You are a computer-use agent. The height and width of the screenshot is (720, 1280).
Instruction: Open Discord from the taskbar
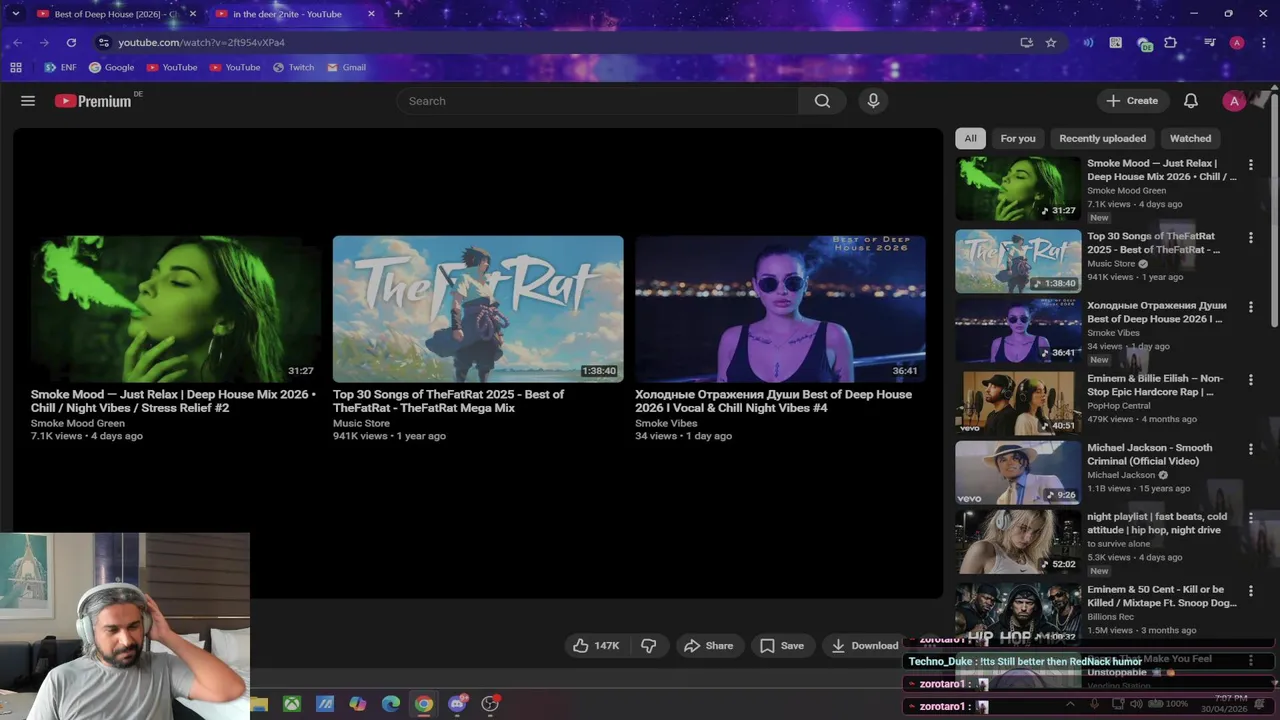[458, 704]
